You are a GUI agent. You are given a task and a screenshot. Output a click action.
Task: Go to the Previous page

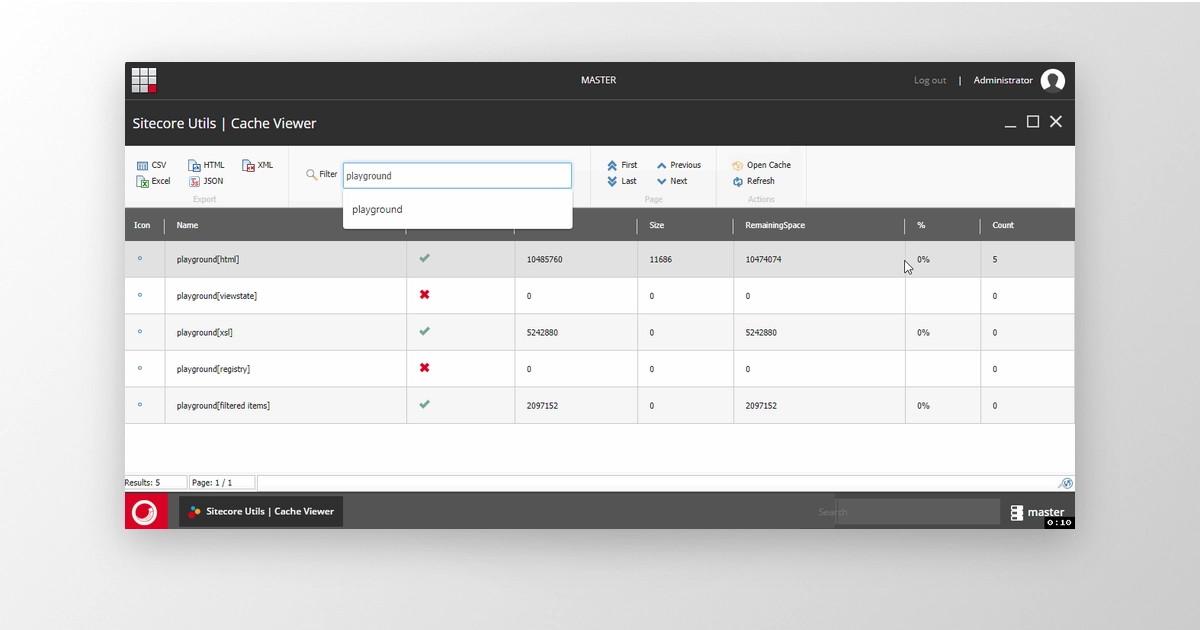pyautogui.click(x=679, y=165)
